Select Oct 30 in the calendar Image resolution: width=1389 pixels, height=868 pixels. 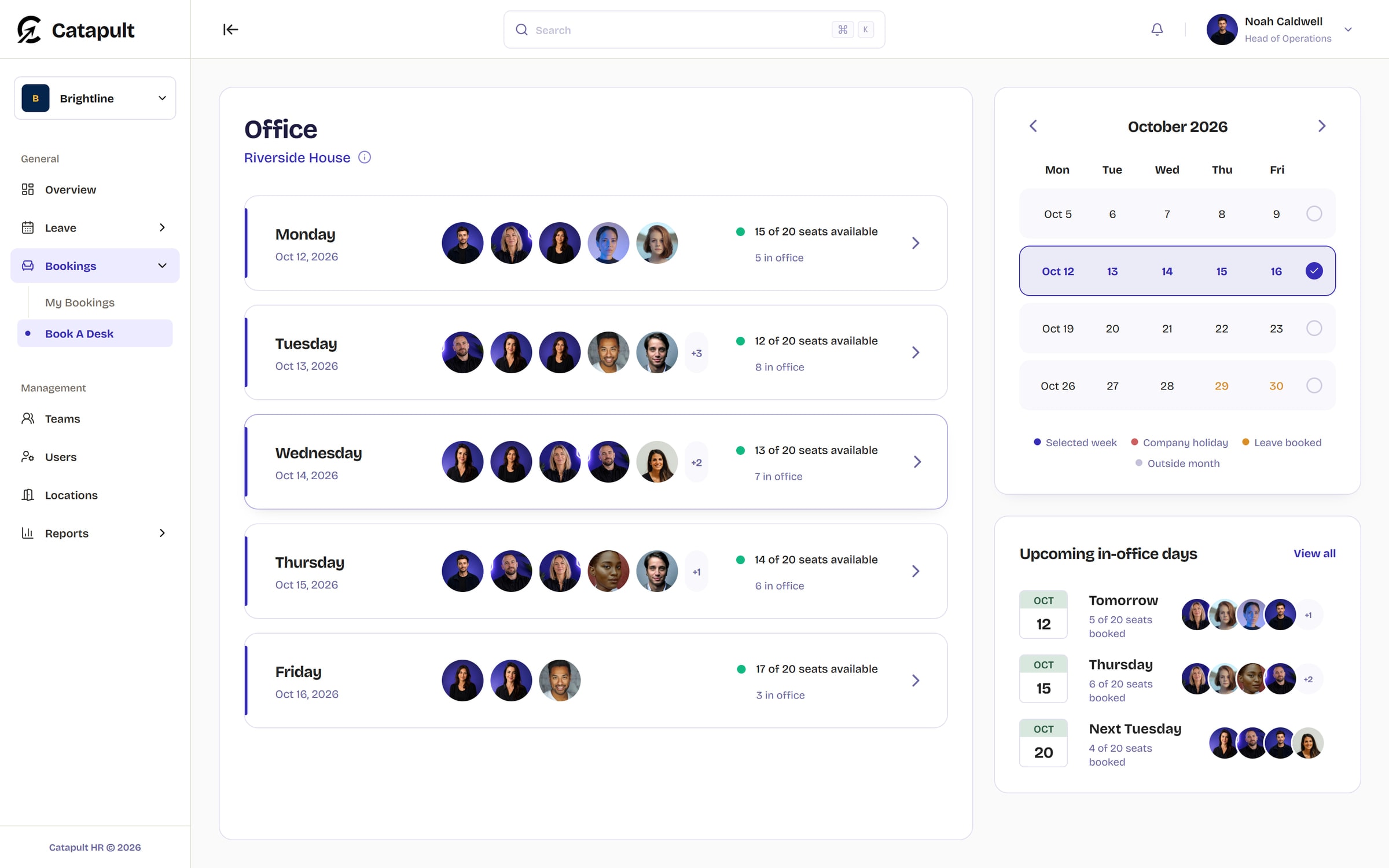pyautogui.click(x=1276, y=386)
